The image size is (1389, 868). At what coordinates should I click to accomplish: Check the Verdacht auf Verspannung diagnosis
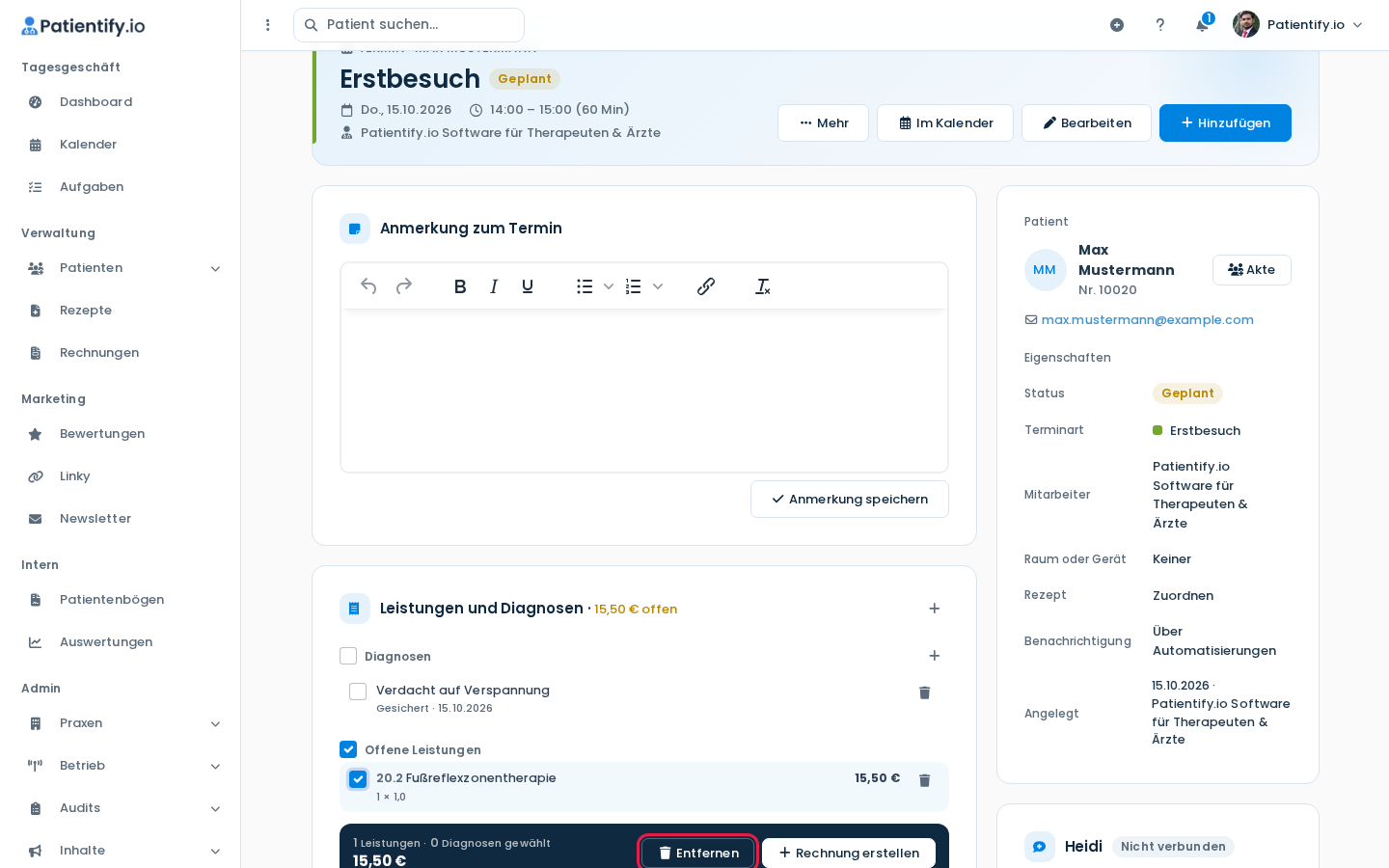(x=358, y=692)
